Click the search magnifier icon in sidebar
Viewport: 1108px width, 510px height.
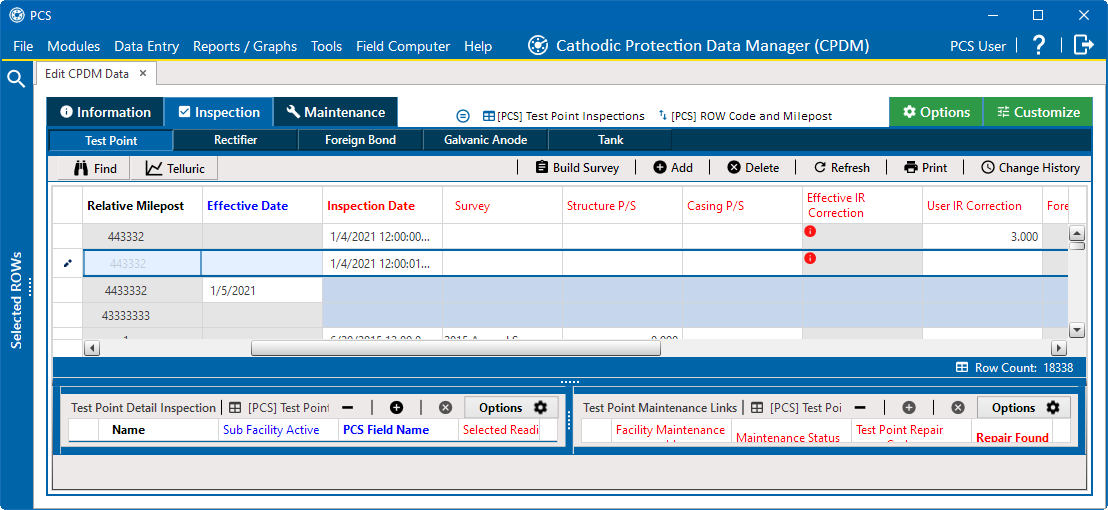[x=16, y=79]
